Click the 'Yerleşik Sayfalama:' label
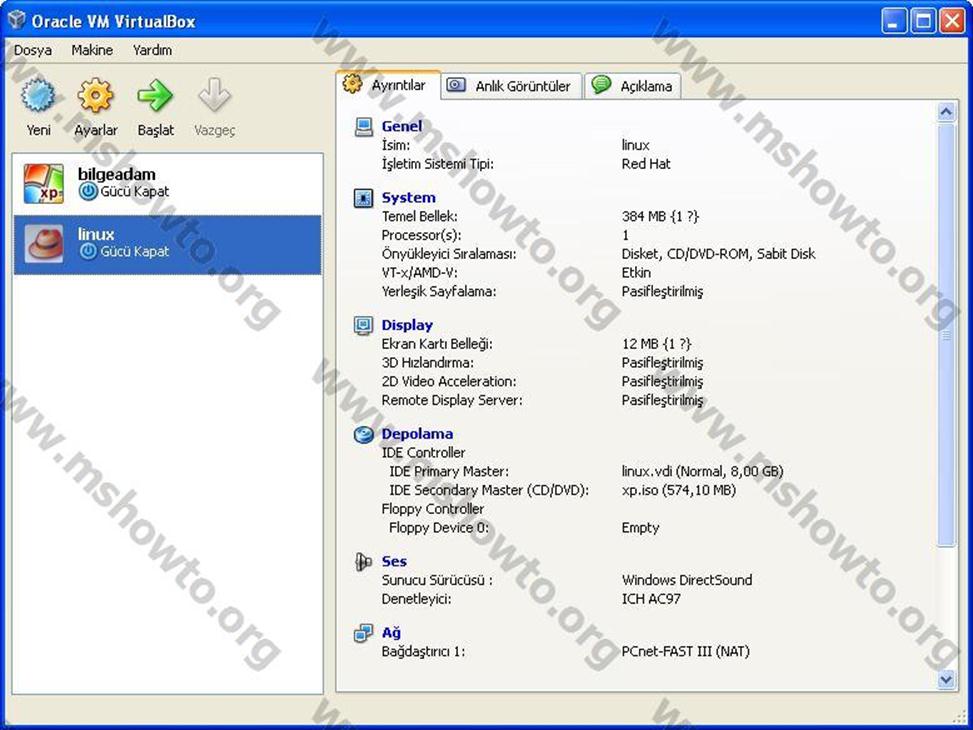This screenshot has width=973, height=730. [x=439, y=292]
